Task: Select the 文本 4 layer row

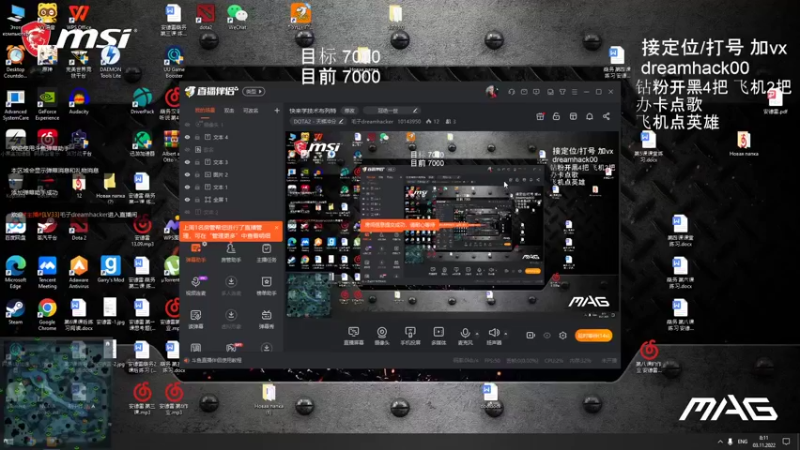Action: [232, 137]
